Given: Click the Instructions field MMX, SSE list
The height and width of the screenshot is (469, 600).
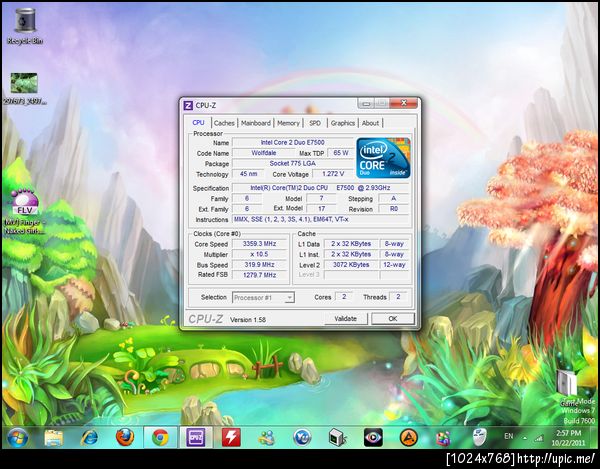Looking at the screenshot, I should pos(320,220).
